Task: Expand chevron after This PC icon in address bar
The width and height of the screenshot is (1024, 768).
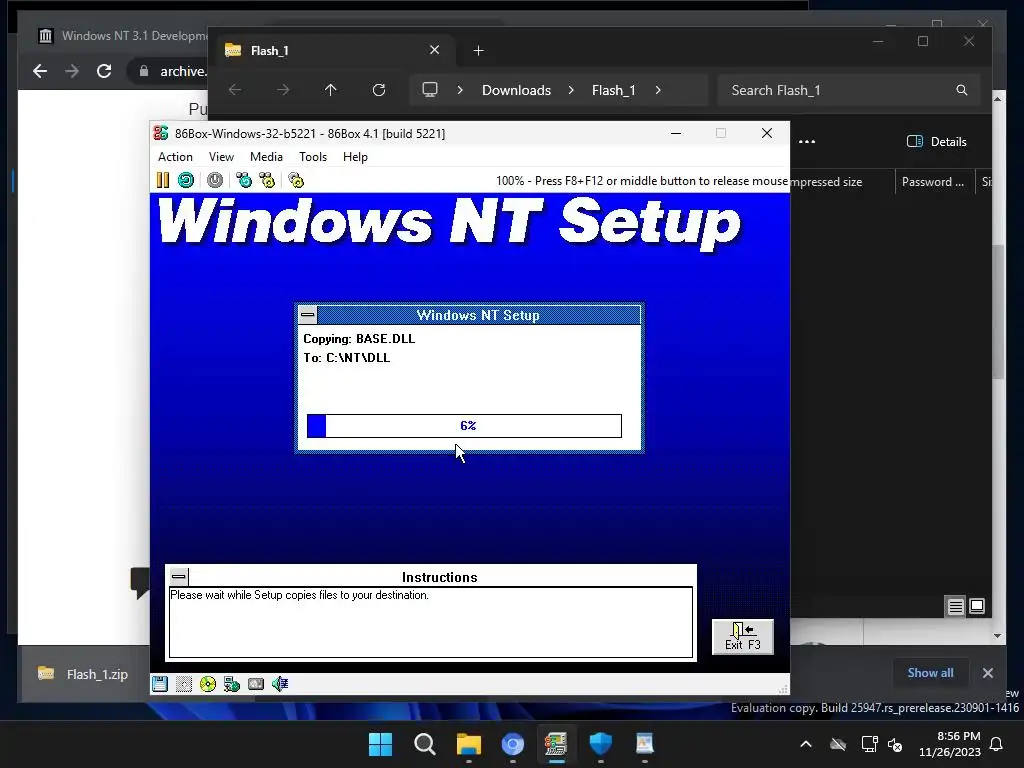Action: tap(460, 90)
